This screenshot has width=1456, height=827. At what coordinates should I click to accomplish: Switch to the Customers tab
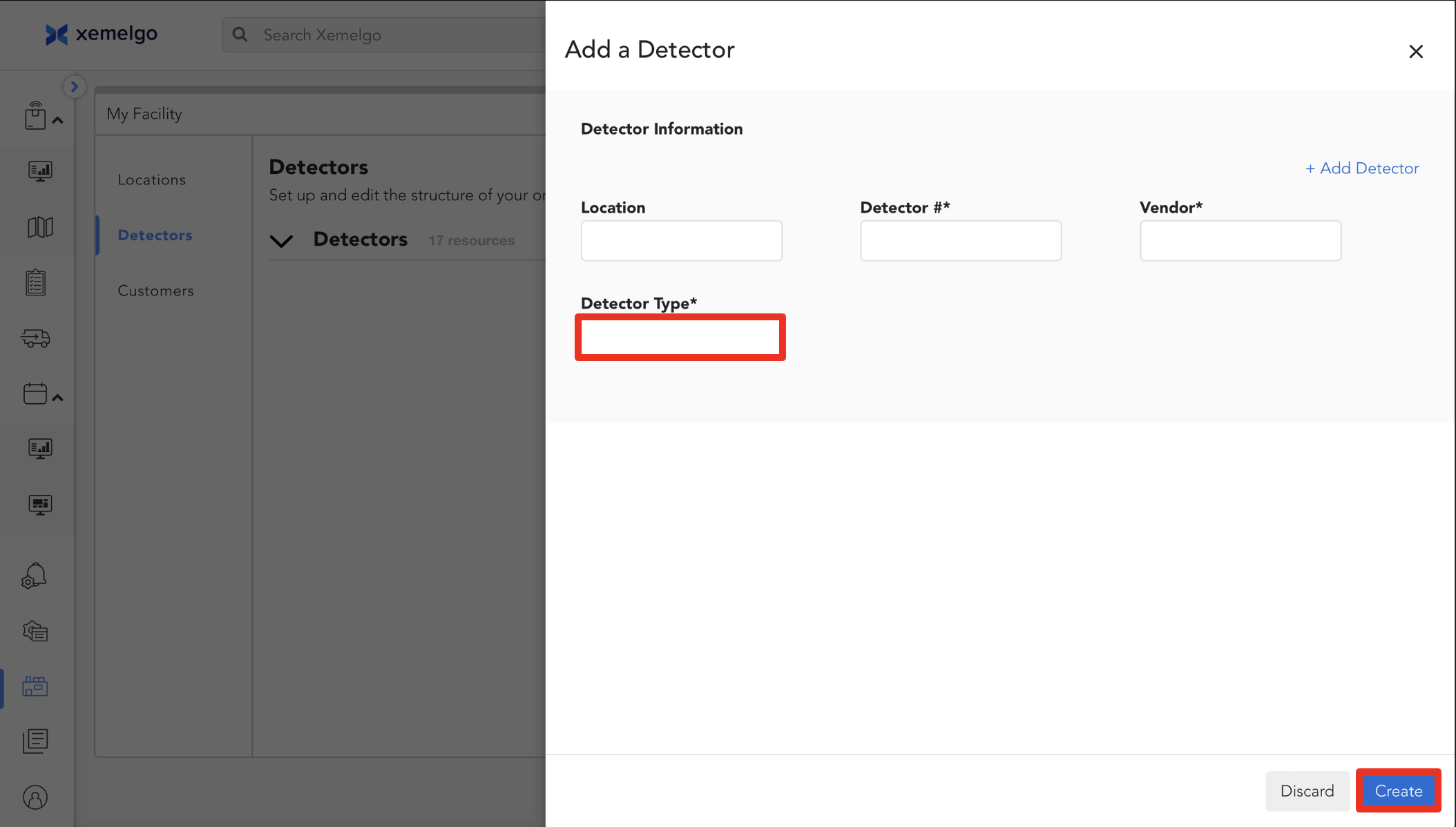pos(155,291)
